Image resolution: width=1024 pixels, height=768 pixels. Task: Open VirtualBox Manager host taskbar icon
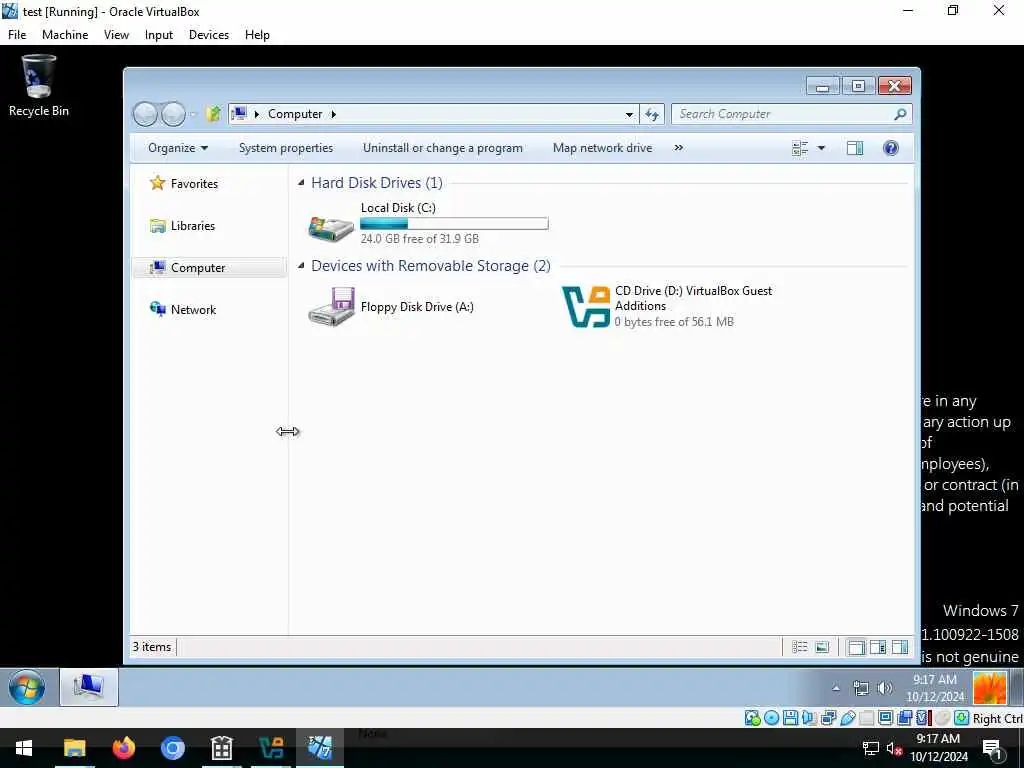click(271, 748)
